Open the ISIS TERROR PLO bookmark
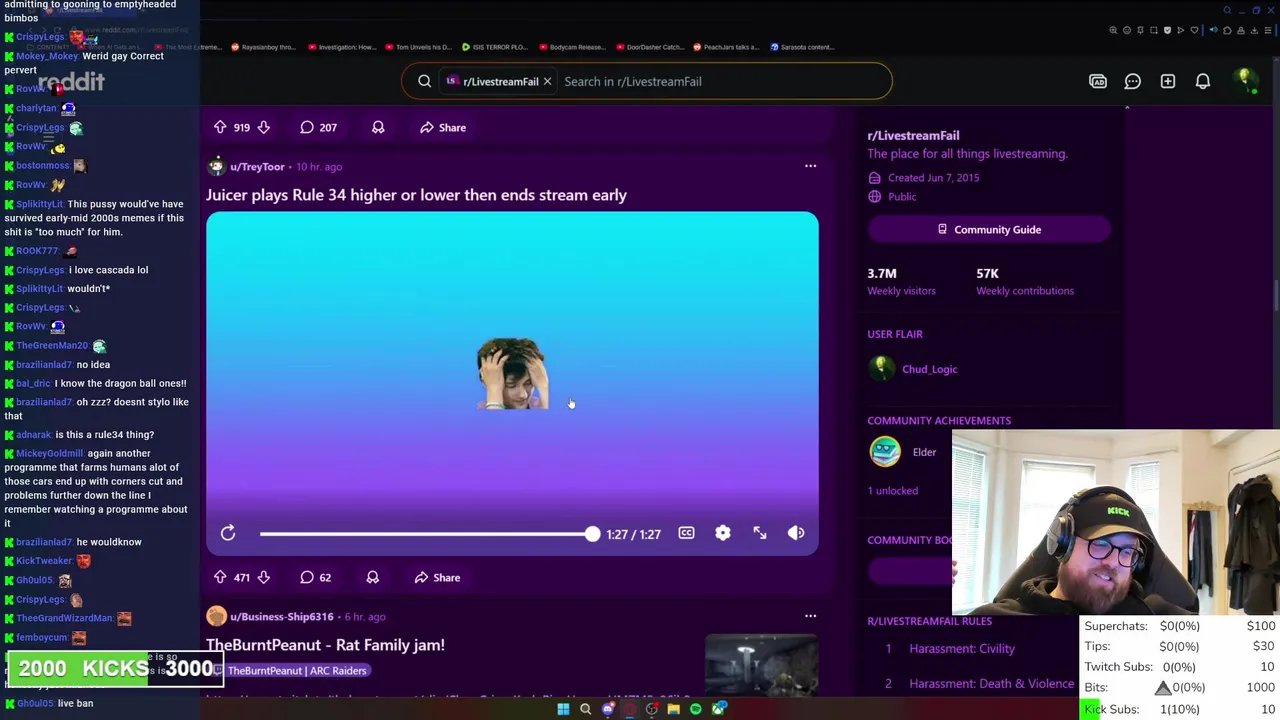1280x720 pixels. pyautogui.click(x=495, y=47)
